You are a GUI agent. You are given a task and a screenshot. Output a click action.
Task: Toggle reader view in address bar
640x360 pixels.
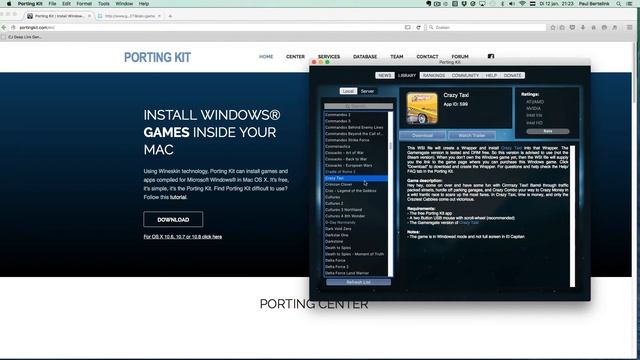click(407, 27)
